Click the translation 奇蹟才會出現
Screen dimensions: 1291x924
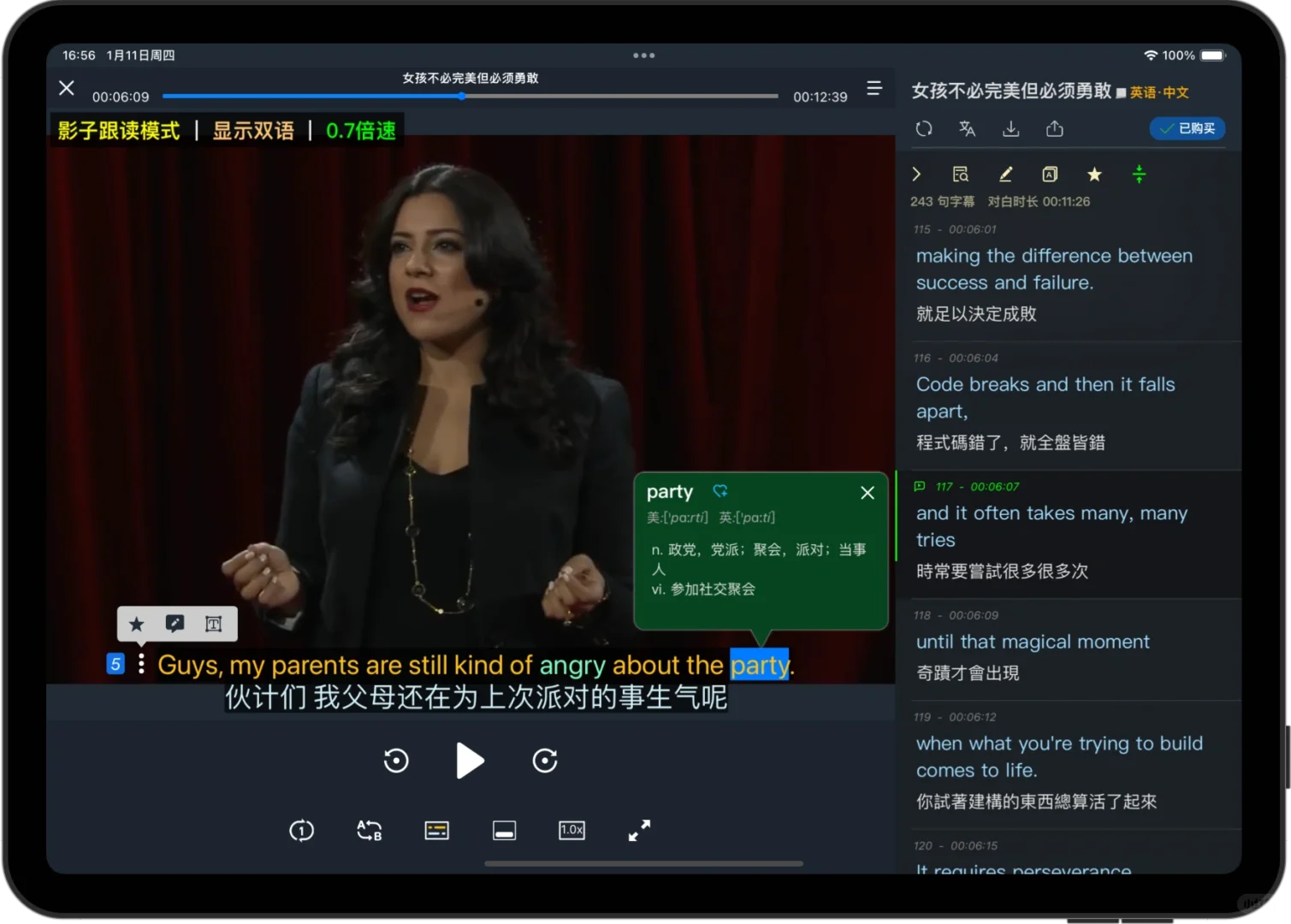(968, 673)
